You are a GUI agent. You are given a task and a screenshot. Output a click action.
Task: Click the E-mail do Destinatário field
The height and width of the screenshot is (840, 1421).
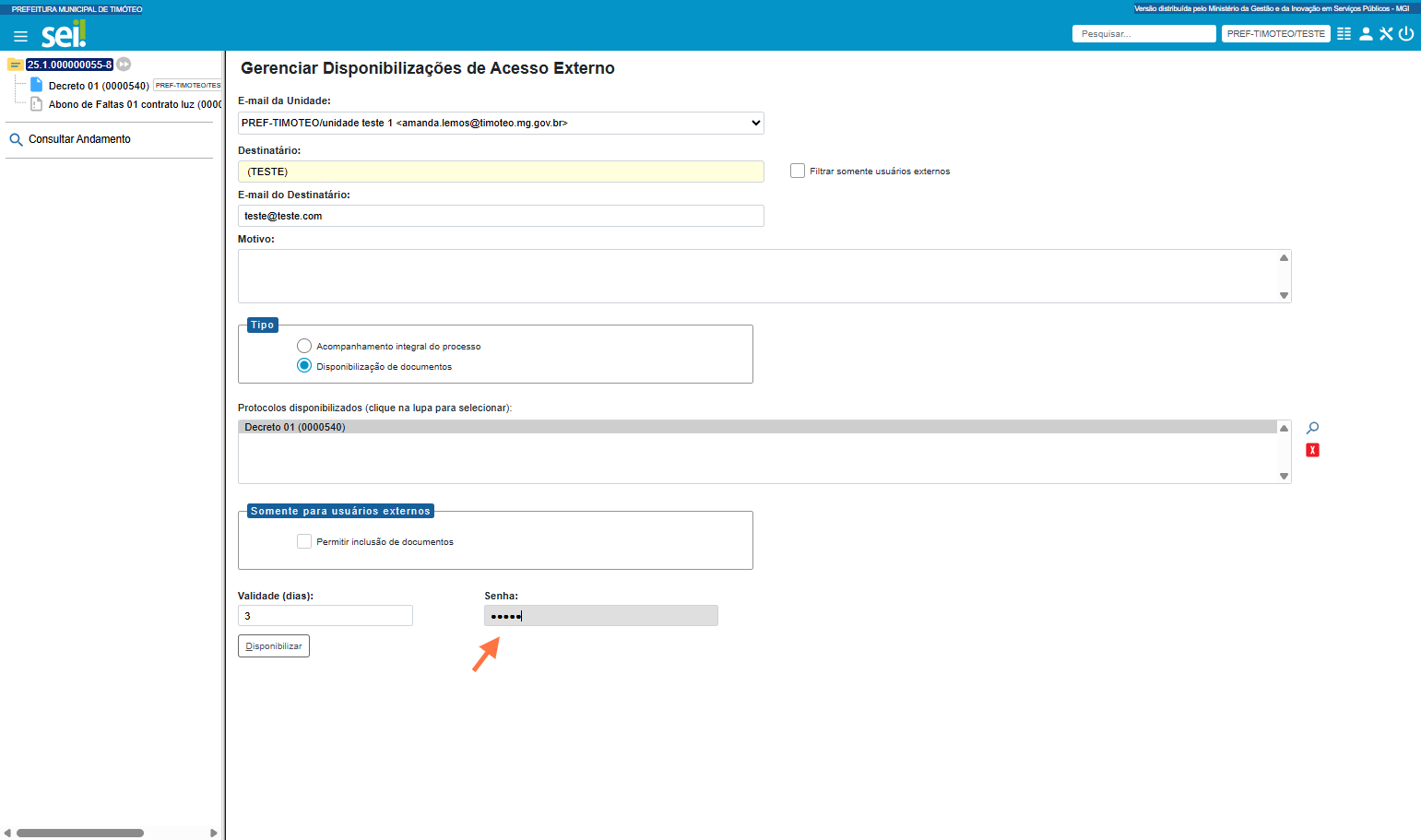[501, 216]
